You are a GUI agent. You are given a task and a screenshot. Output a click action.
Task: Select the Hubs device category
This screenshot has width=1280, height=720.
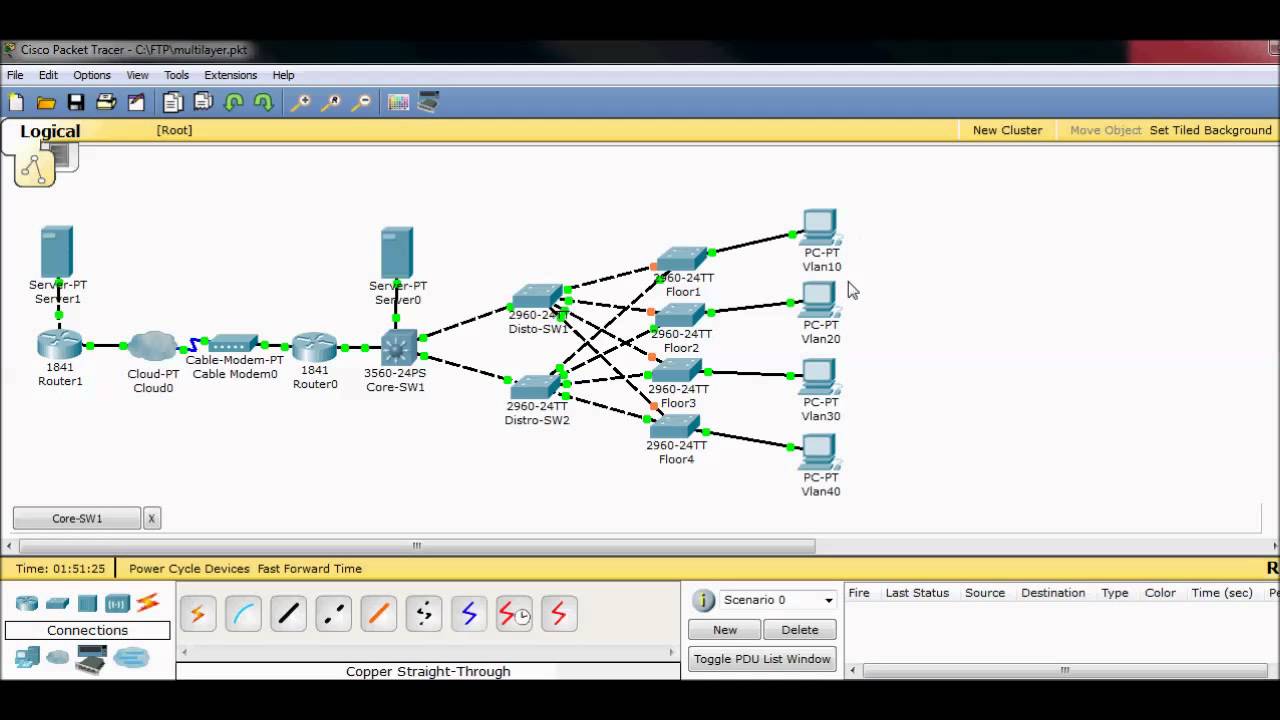[x=87, y=603]
